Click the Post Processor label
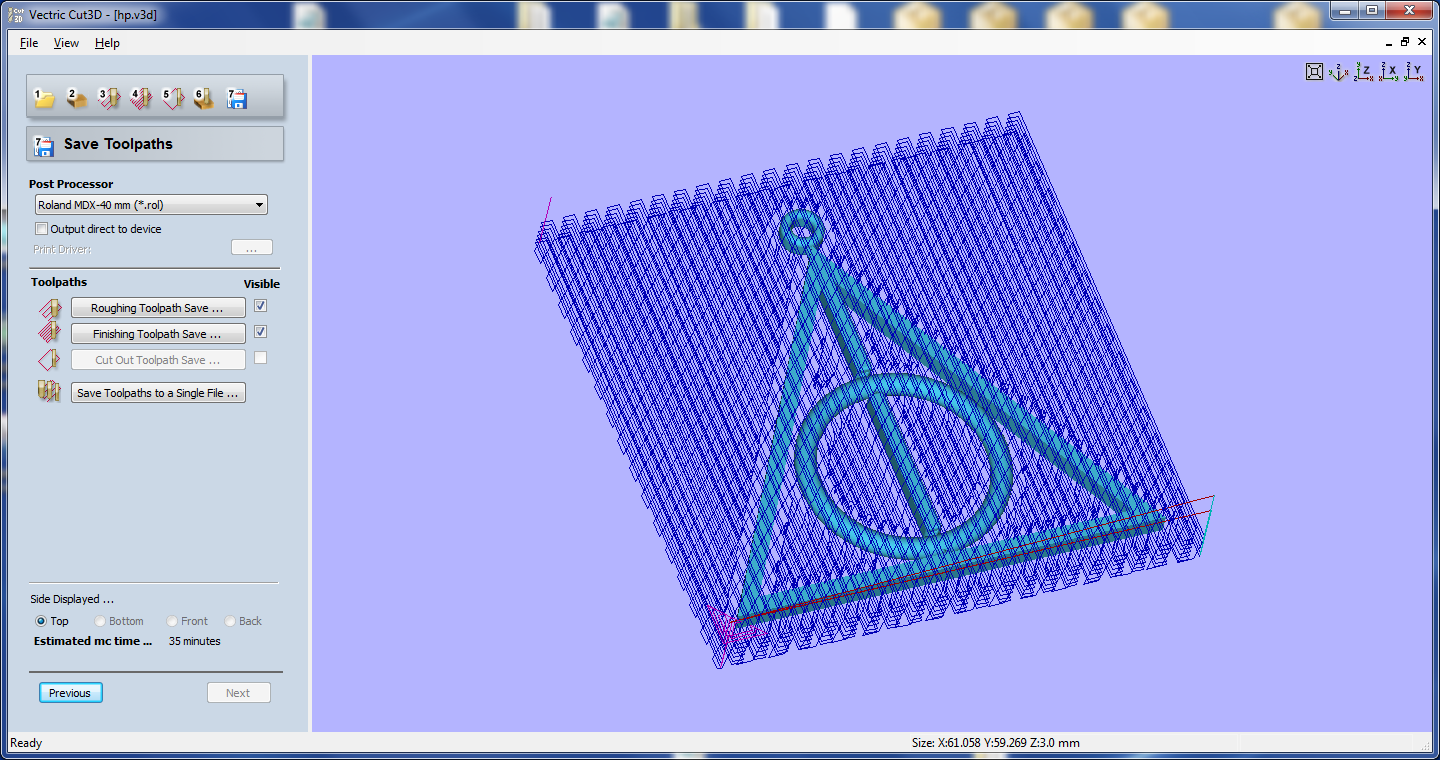 pyautogui.click(x=71, y=184)
